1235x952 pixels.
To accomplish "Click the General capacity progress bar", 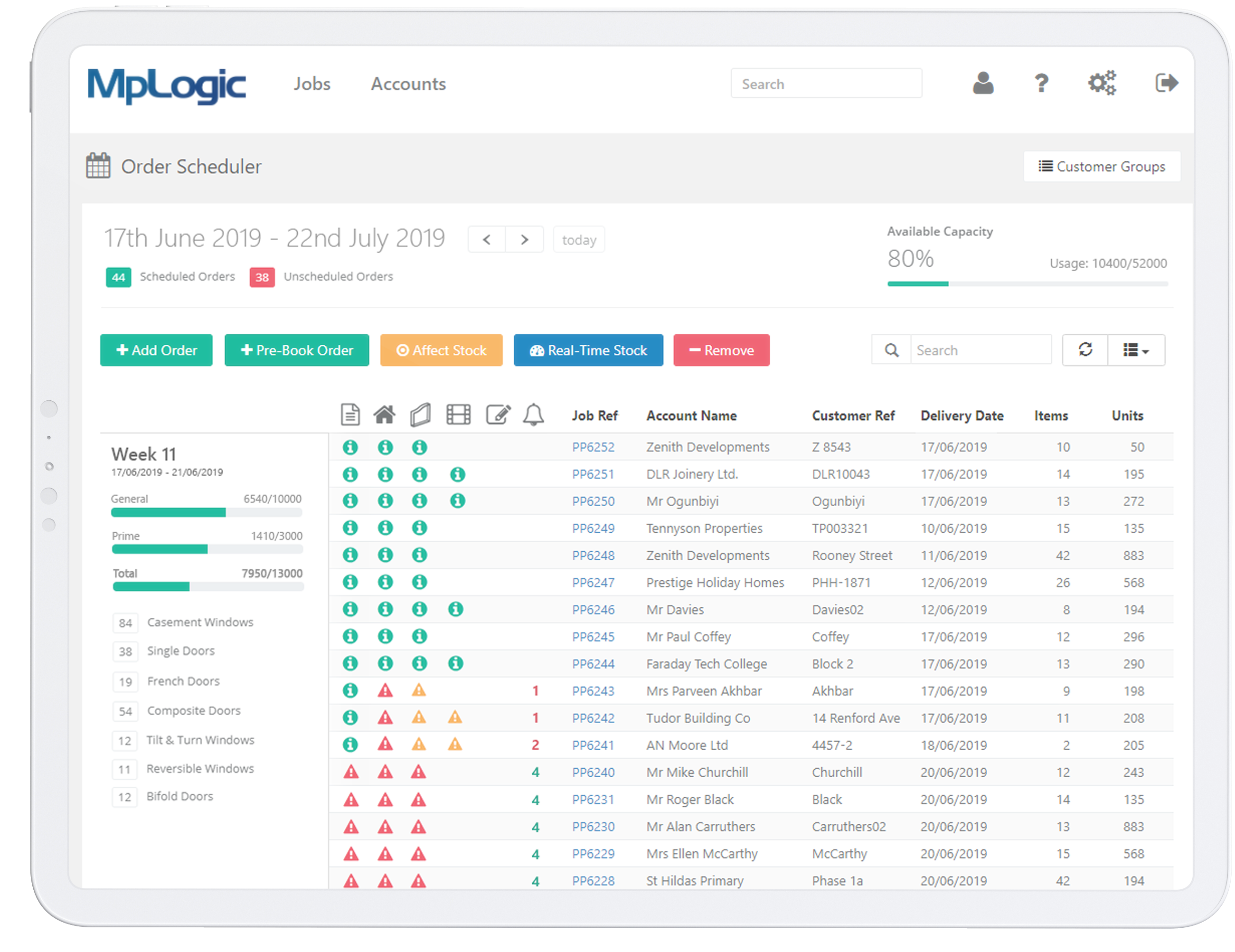I will click(207, 513).
